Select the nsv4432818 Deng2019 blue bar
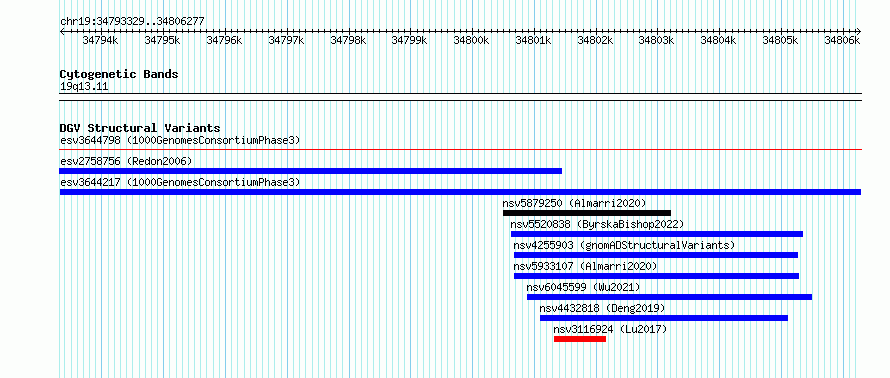 point(664,318)
